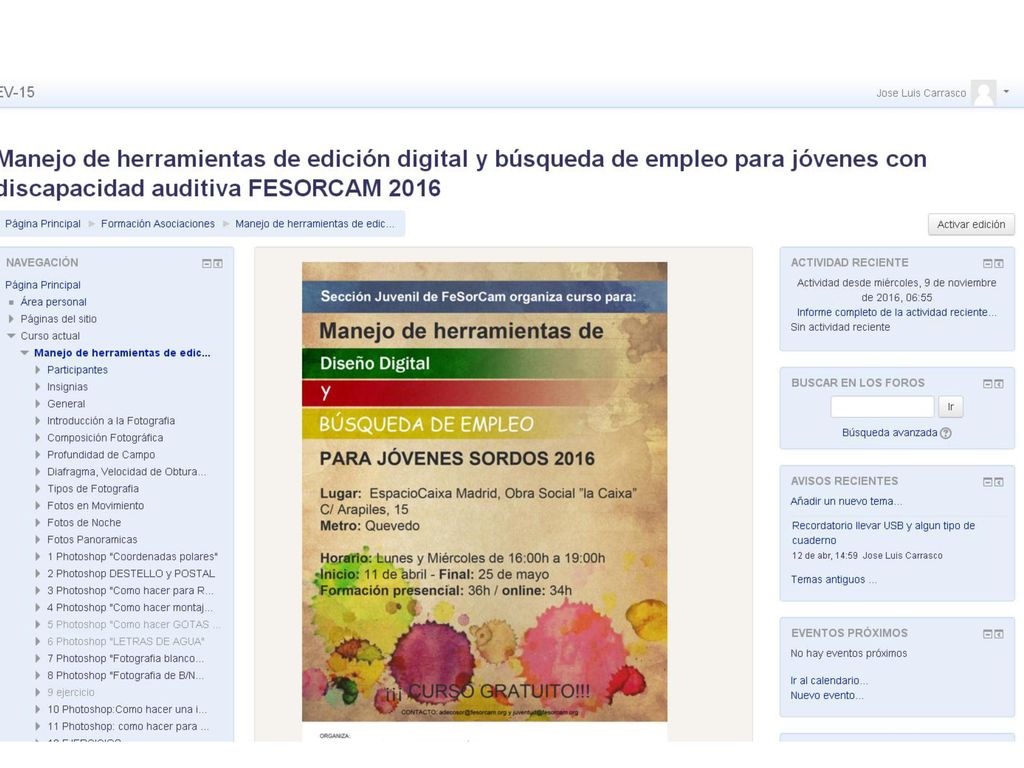1024x768 pixels.
Task: Open 3 Photoshop "Como hacer para R..." section
Action: 131,590
